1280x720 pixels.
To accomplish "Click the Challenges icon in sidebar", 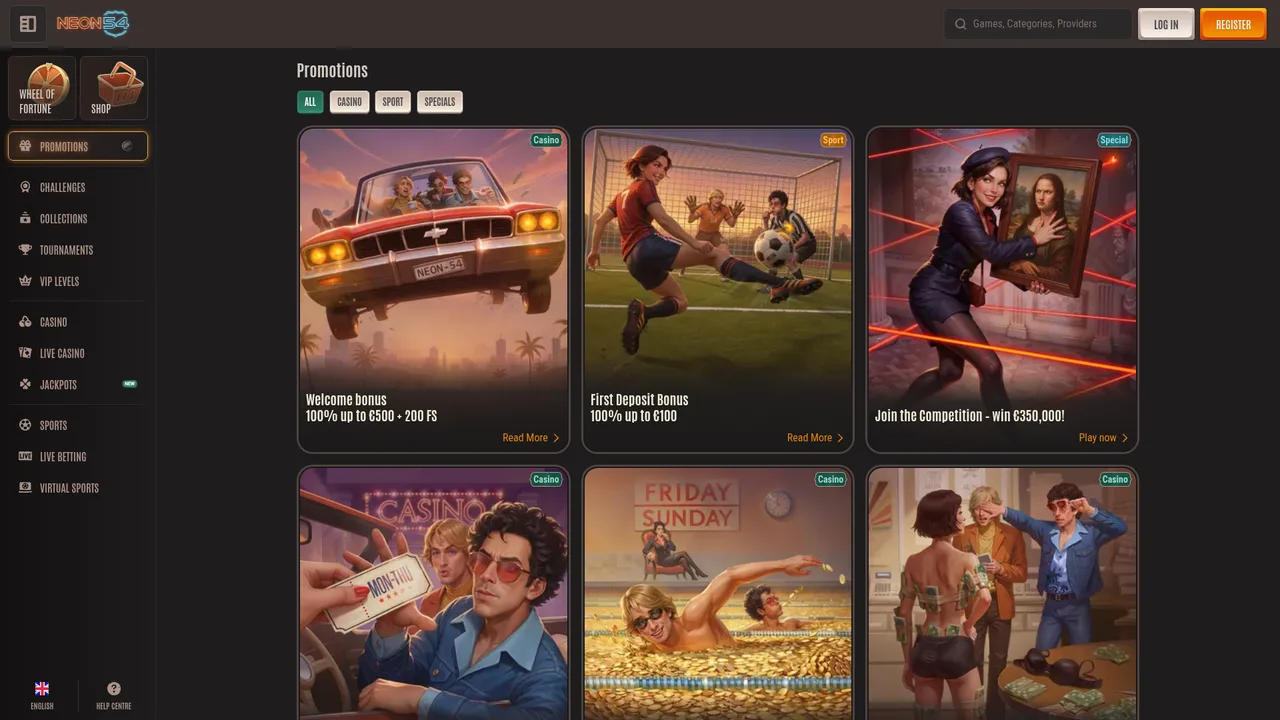I will pyautogui.click(x=25, y=187).
